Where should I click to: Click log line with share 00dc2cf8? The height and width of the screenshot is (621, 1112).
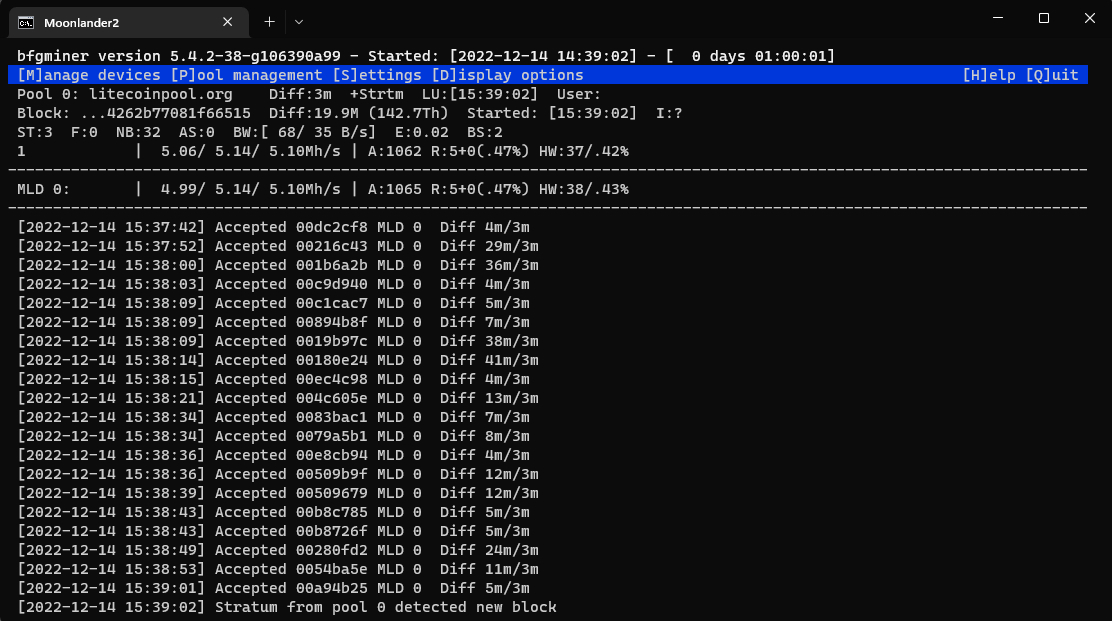coord(274,228)
